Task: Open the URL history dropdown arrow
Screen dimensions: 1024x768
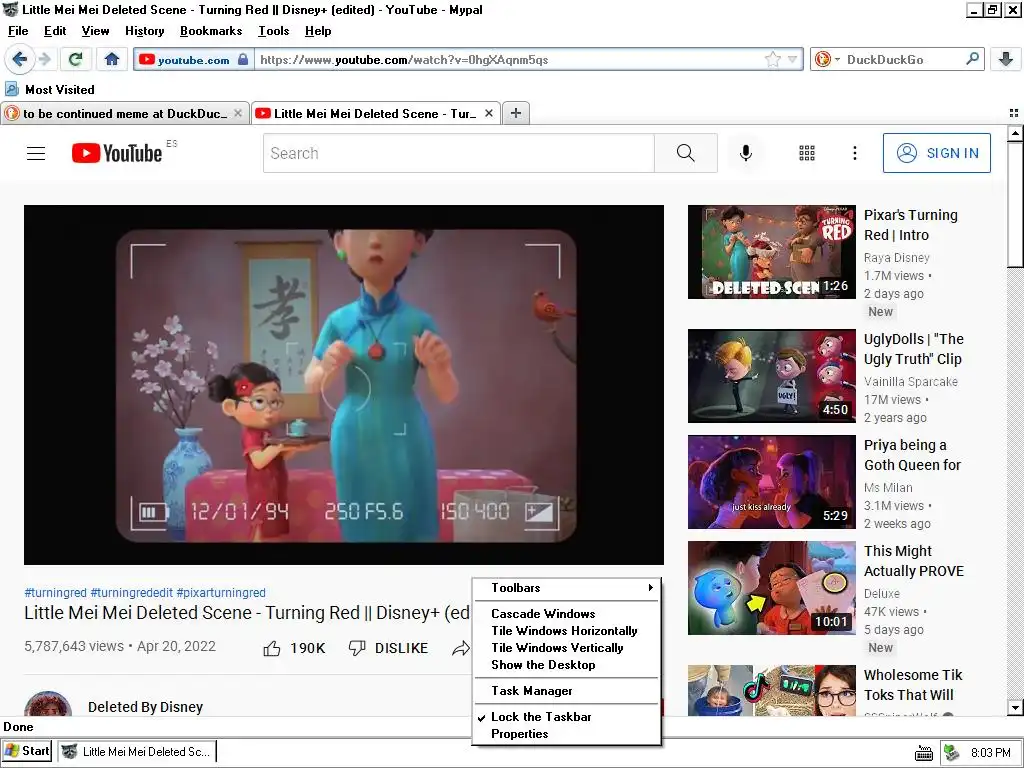Action: coord(792,59)
